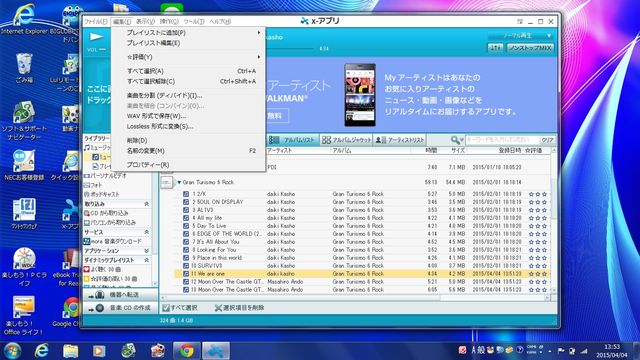Sort by 時間 column header
This screenshot has width=640, height=360.
(x=431, y=151)
